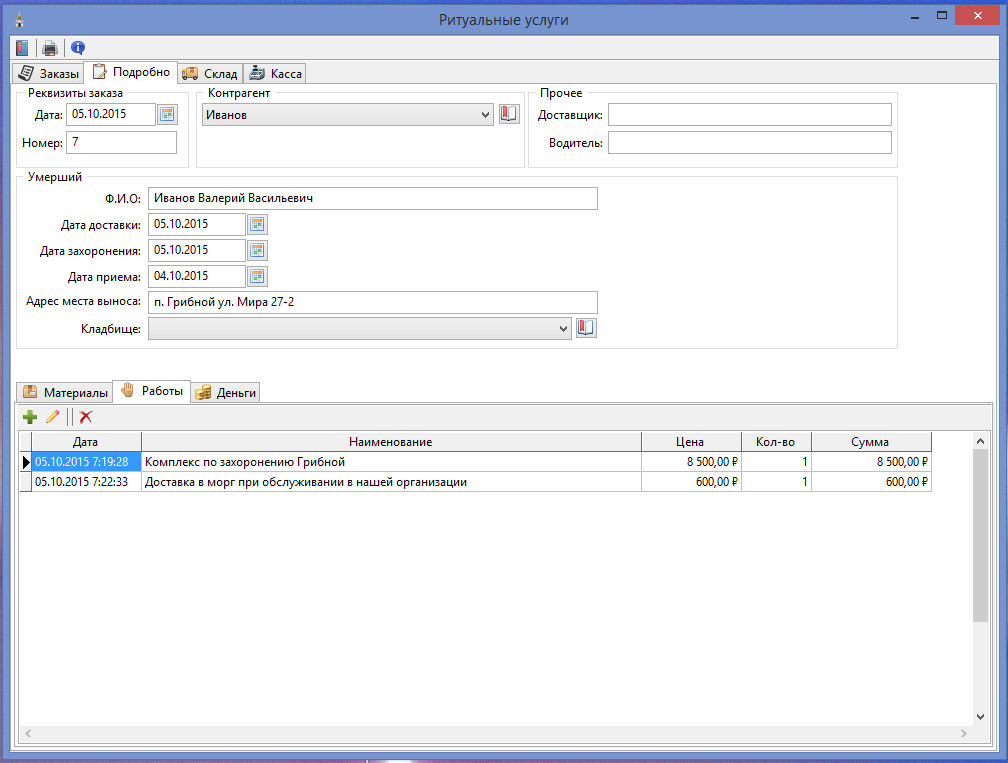The image size is (1008, 763).
Task: Delete selected work with red X icon
Action: pyautogui.click(x=86, y=417)
